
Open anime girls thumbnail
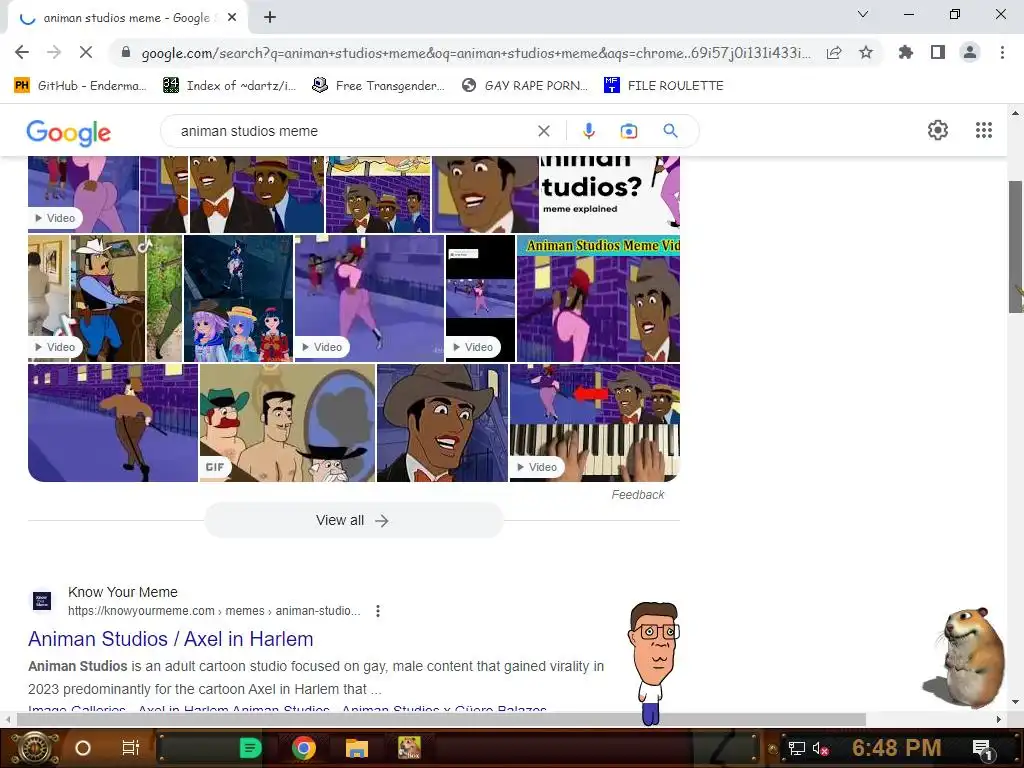click(x=238, y=298)
